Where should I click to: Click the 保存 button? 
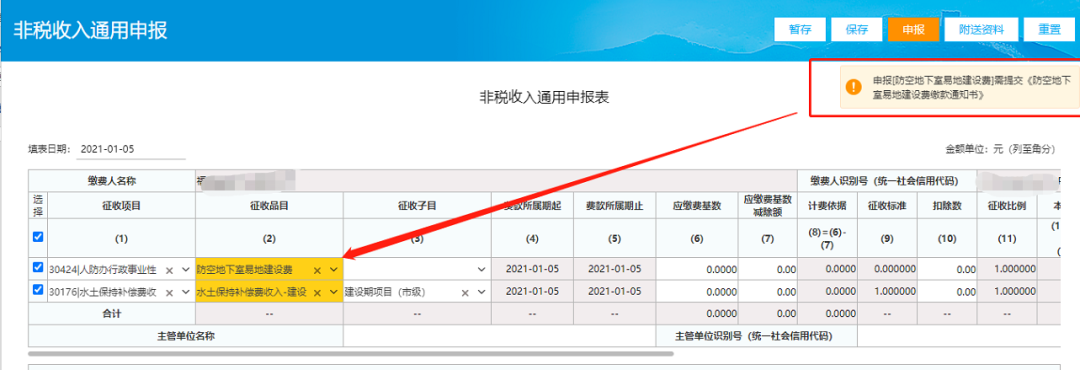[x=856, y=30]
